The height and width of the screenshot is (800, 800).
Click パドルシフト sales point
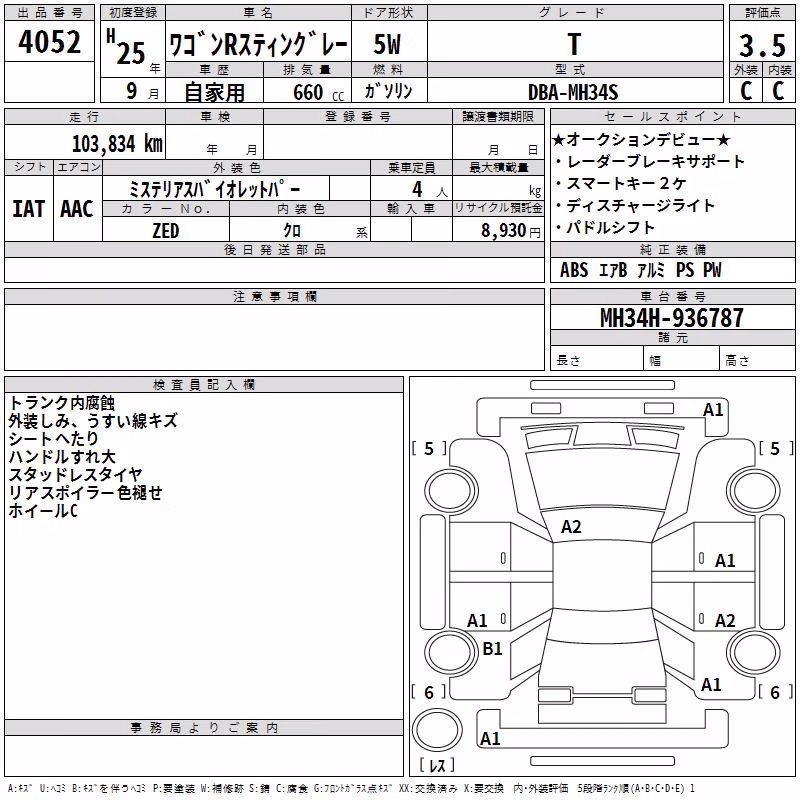click(x=605, y=227)
